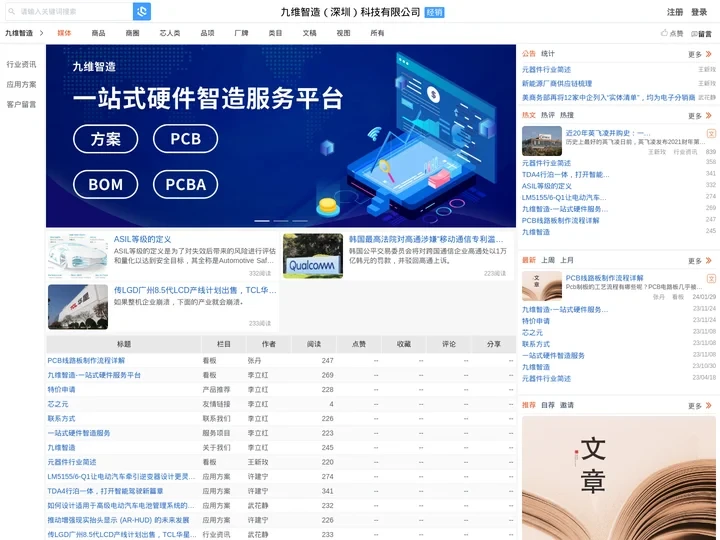Open 新能源厂商供应链梳理 announcement

[x=557, y=84]
